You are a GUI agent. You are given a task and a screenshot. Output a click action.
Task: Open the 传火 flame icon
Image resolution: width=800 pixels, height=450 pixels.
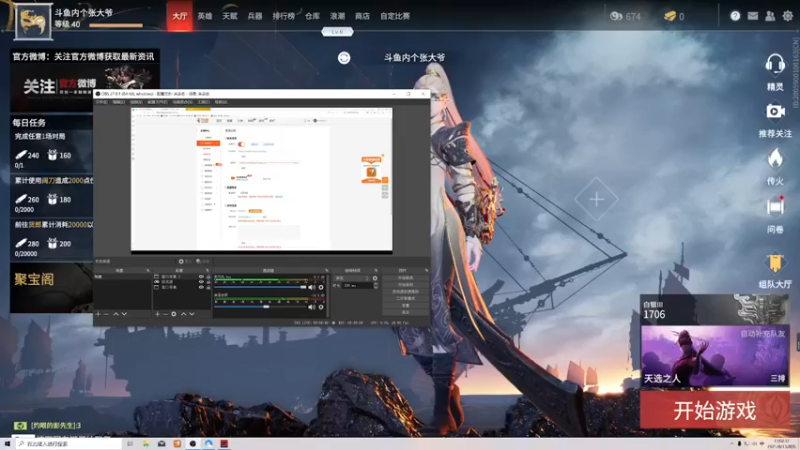[x=775, y=158]
